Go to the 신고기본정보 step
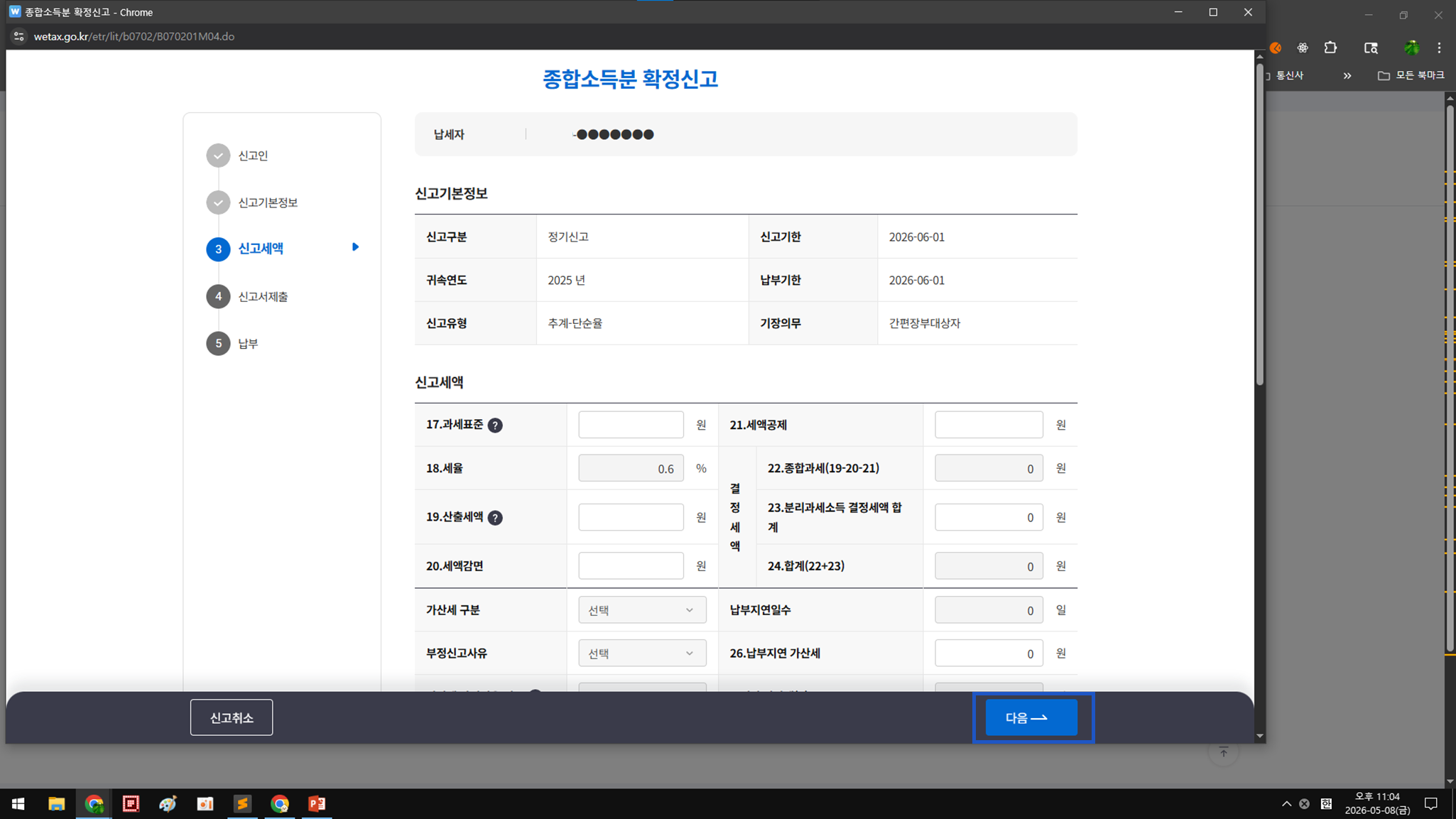 [268, 202]
